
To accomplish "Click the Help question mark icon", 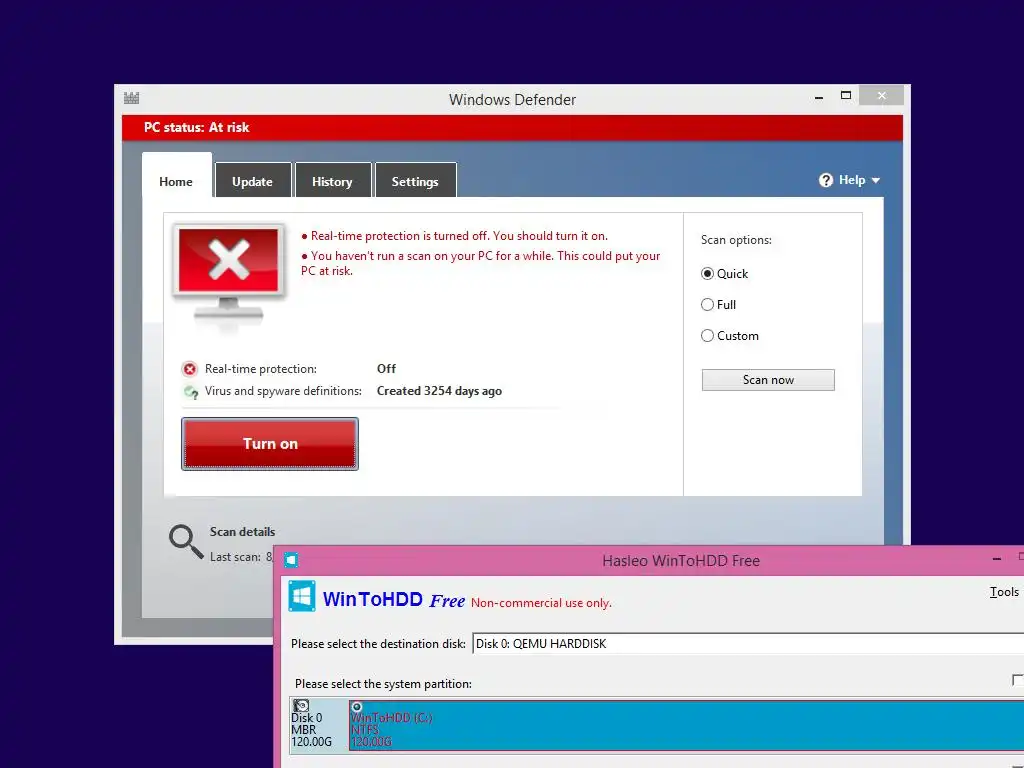I will 825,180.
